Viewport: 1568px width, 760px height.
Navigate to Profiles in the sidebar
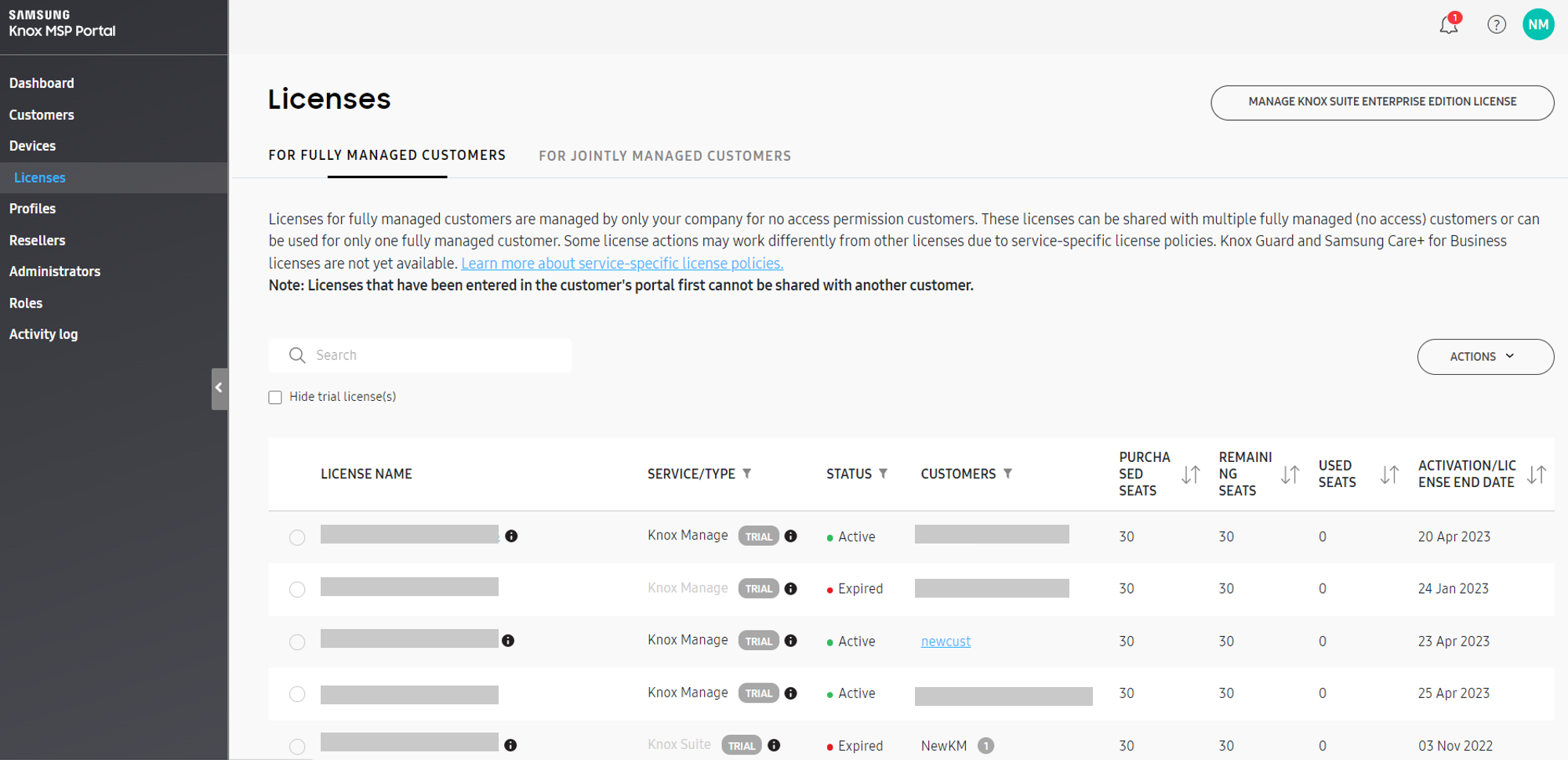pyautogui.click(x=32, y=209)
